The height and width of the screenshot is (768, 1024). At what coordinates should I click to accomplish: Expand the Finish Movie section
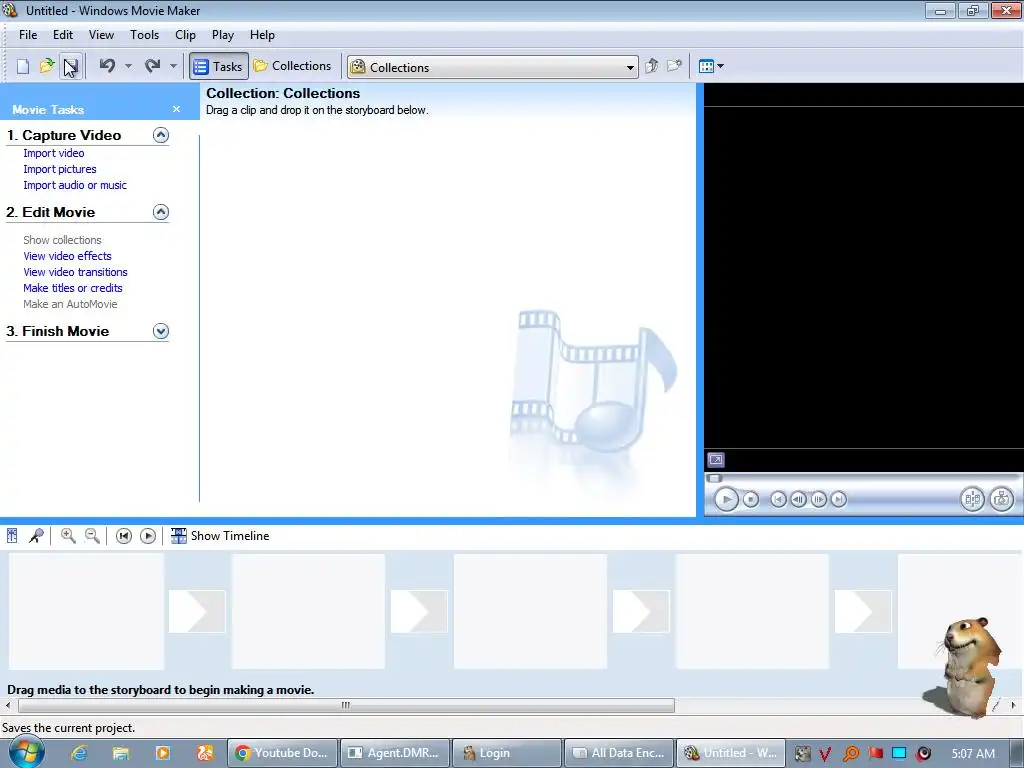[161, 331]
